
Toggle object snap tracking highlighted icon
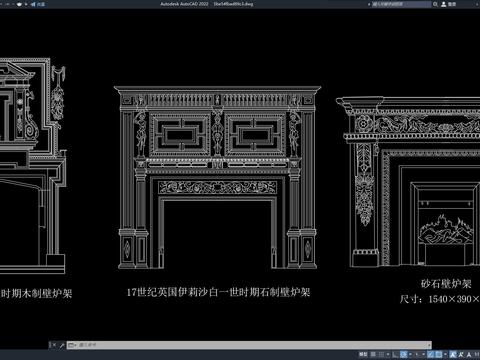[431, 354]
